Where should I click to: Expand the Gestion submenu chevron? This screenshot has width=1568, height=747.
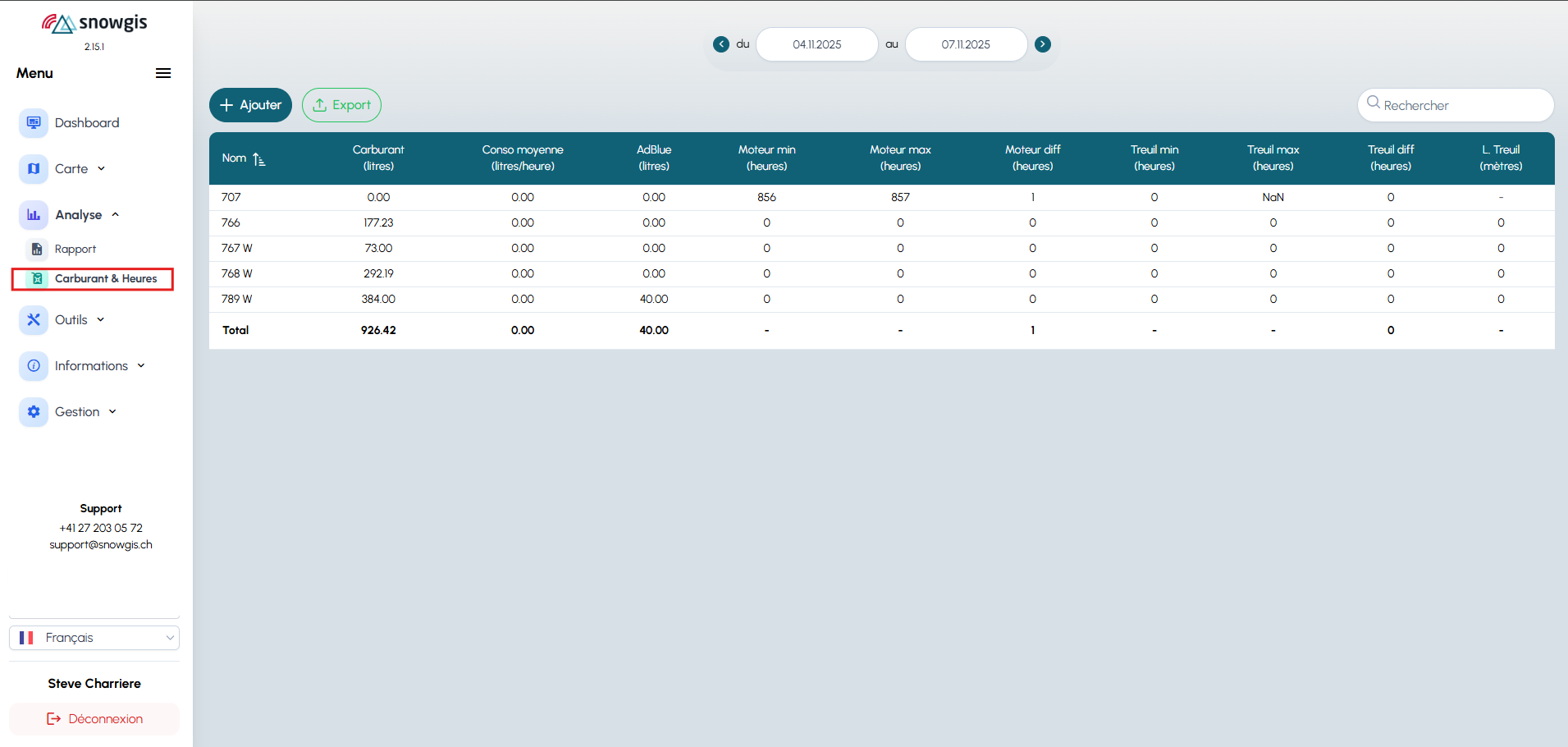(x=112, y=412)
